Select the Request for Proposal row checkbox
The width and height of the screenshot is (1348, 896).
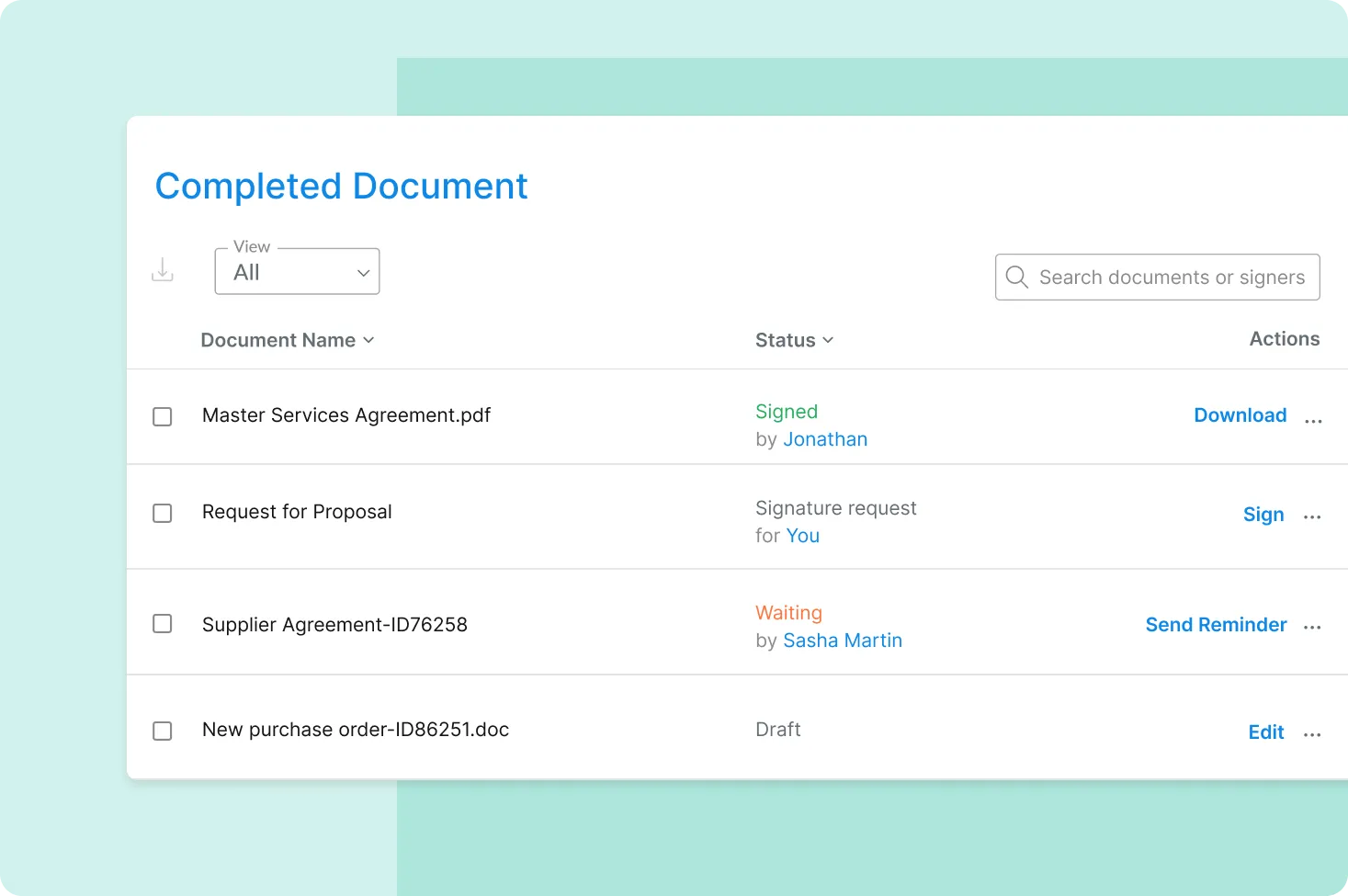(163, 513)
